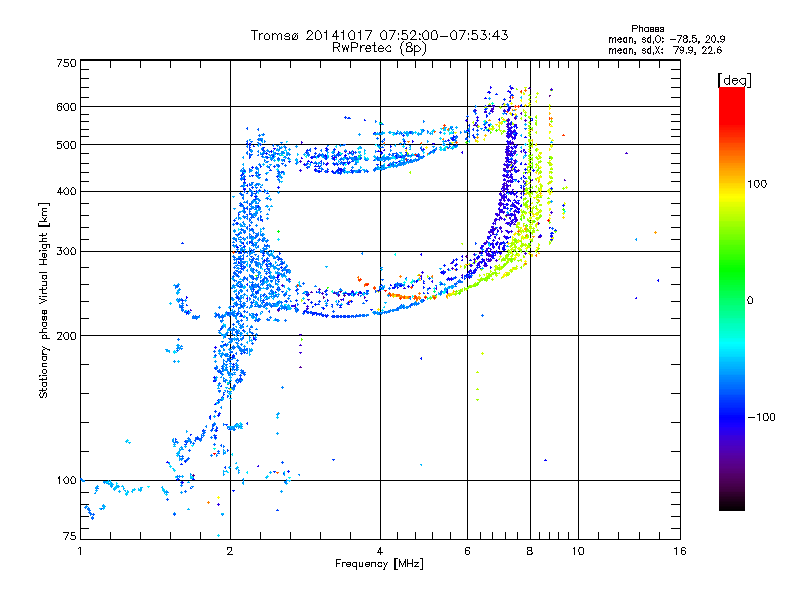Click the 'Stationary phase Virtual Height [km]' axis label
The height and width of the screenshot is (600, 800).
tap(44, 300)
